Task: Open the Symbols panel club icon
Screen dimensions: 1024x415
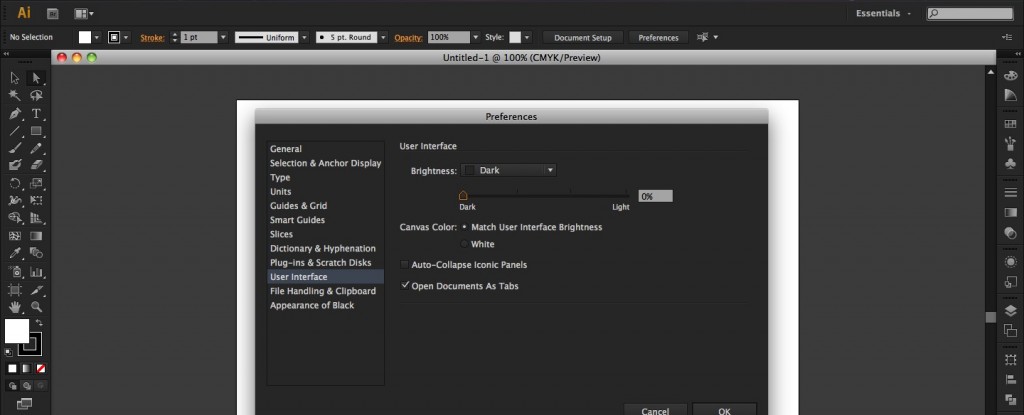Action: (1010, 163)
